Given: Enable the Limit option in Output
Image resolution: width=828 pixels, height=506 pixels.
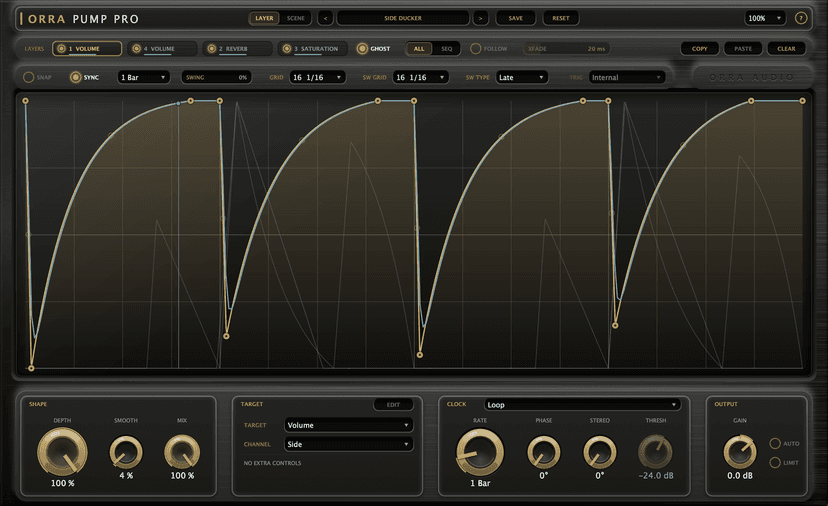Looking at the screenshot, I should click(x=775, y=463).
